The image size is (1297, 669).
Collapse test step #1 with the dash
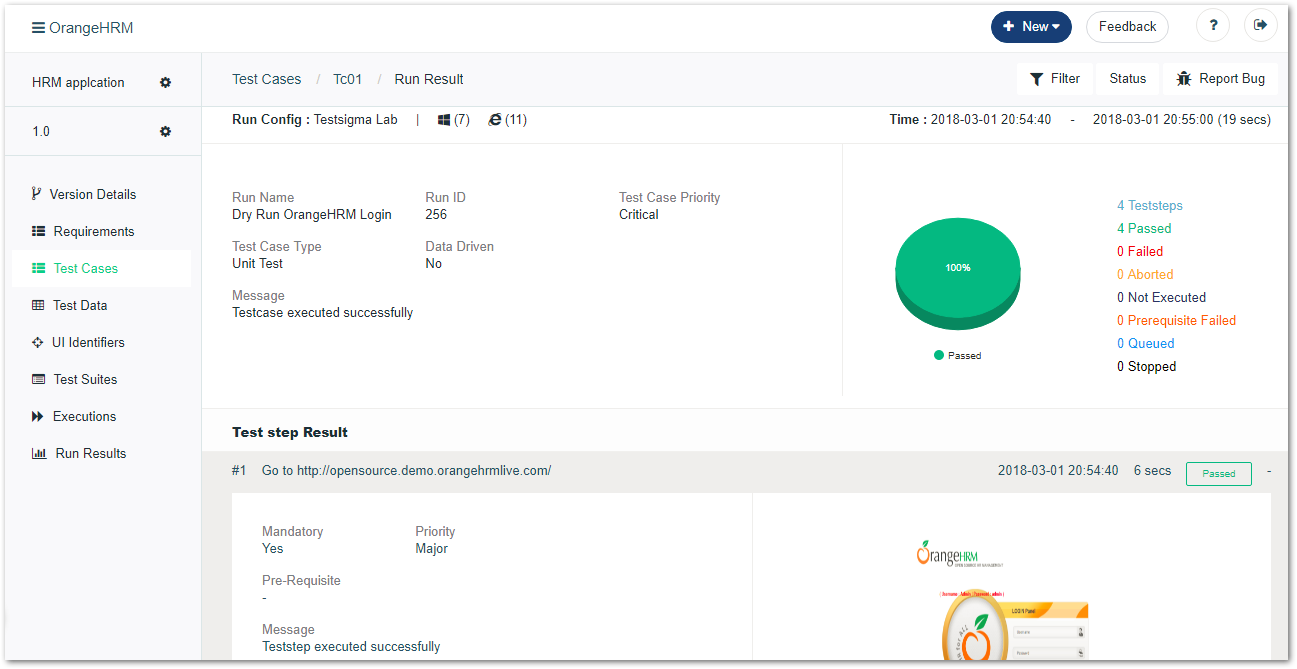click(1269, 471)
